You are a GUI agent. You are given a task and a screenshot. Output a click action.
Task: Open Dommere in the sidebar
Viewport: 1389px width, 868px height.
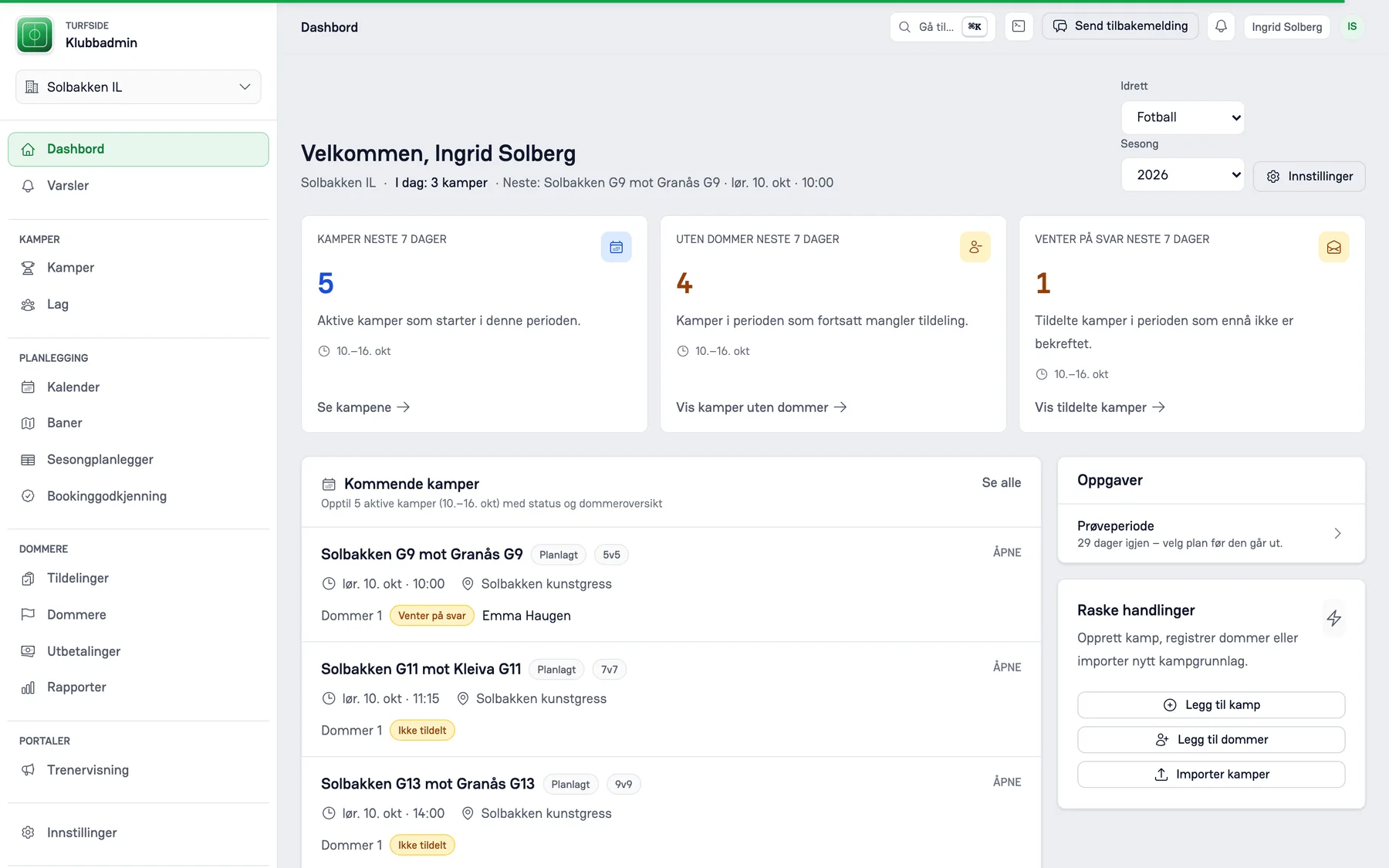point(139,615)
